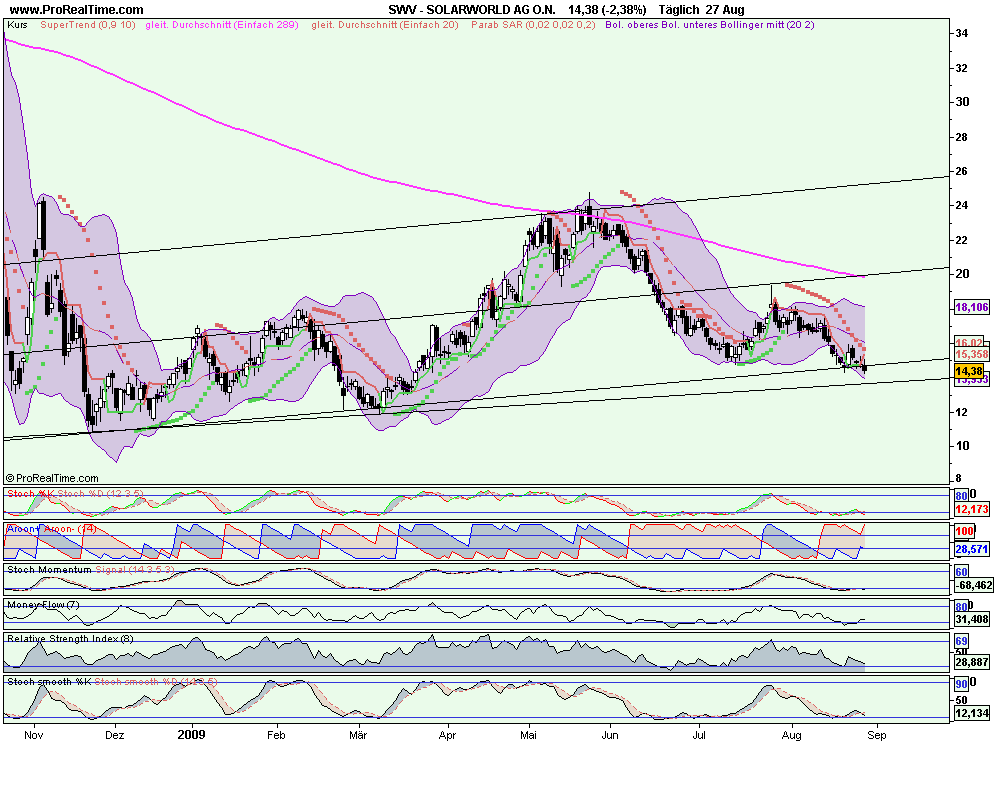Image resolution: width=1000 pixels, height=800 pixels.
Task: Select the Stoch smooth %K panel label
Action: [112, 682]
